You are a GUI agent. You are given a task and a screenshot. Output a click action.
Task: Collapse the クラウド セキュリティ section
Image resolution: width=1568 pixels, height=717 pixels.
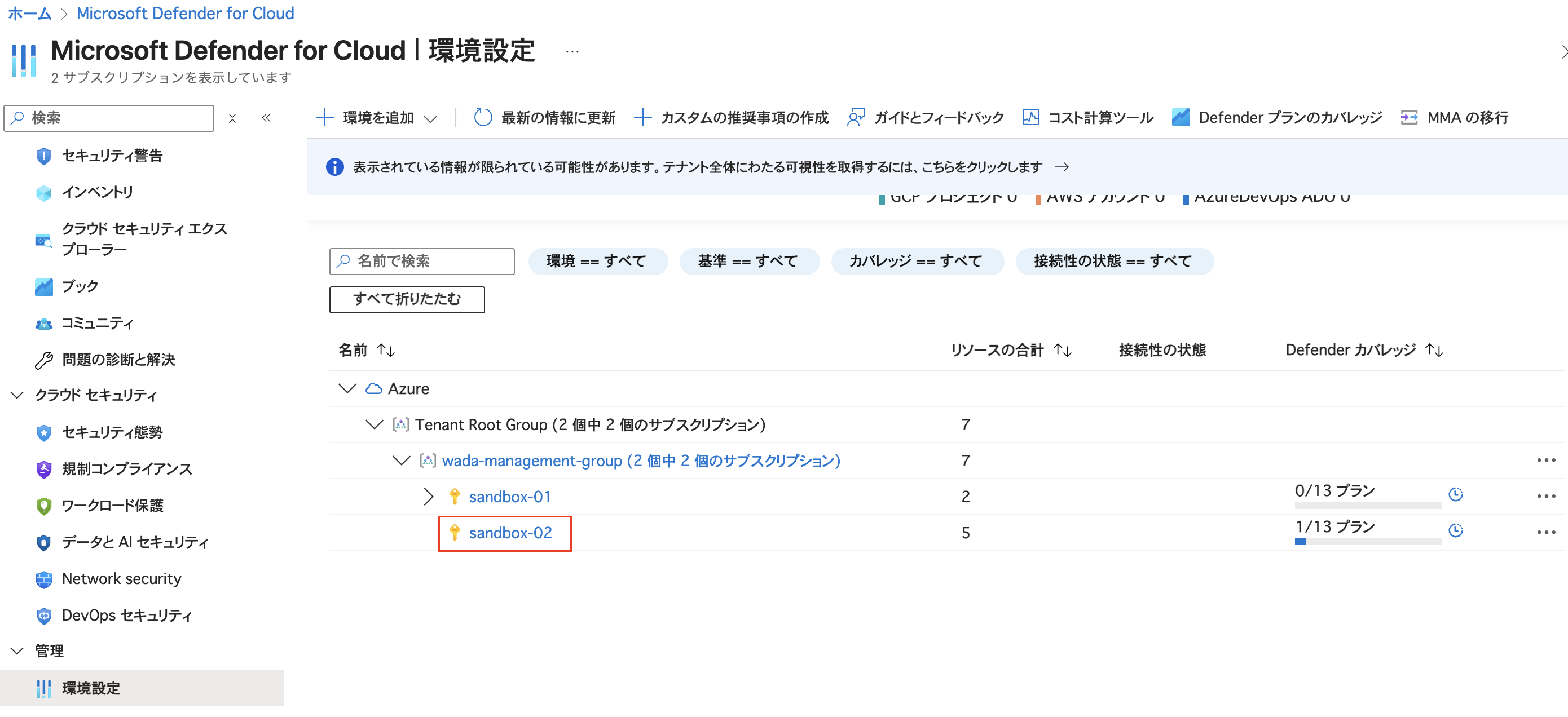coord(17,395)
